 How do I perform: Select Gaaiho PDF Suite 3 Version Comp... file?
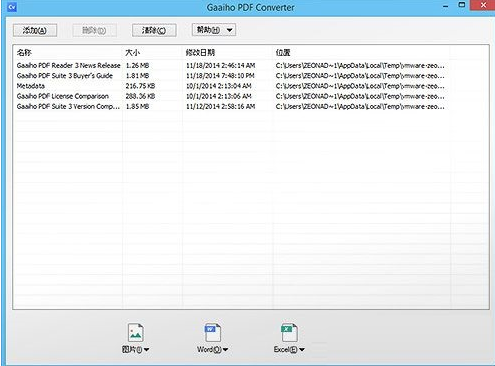68,107
